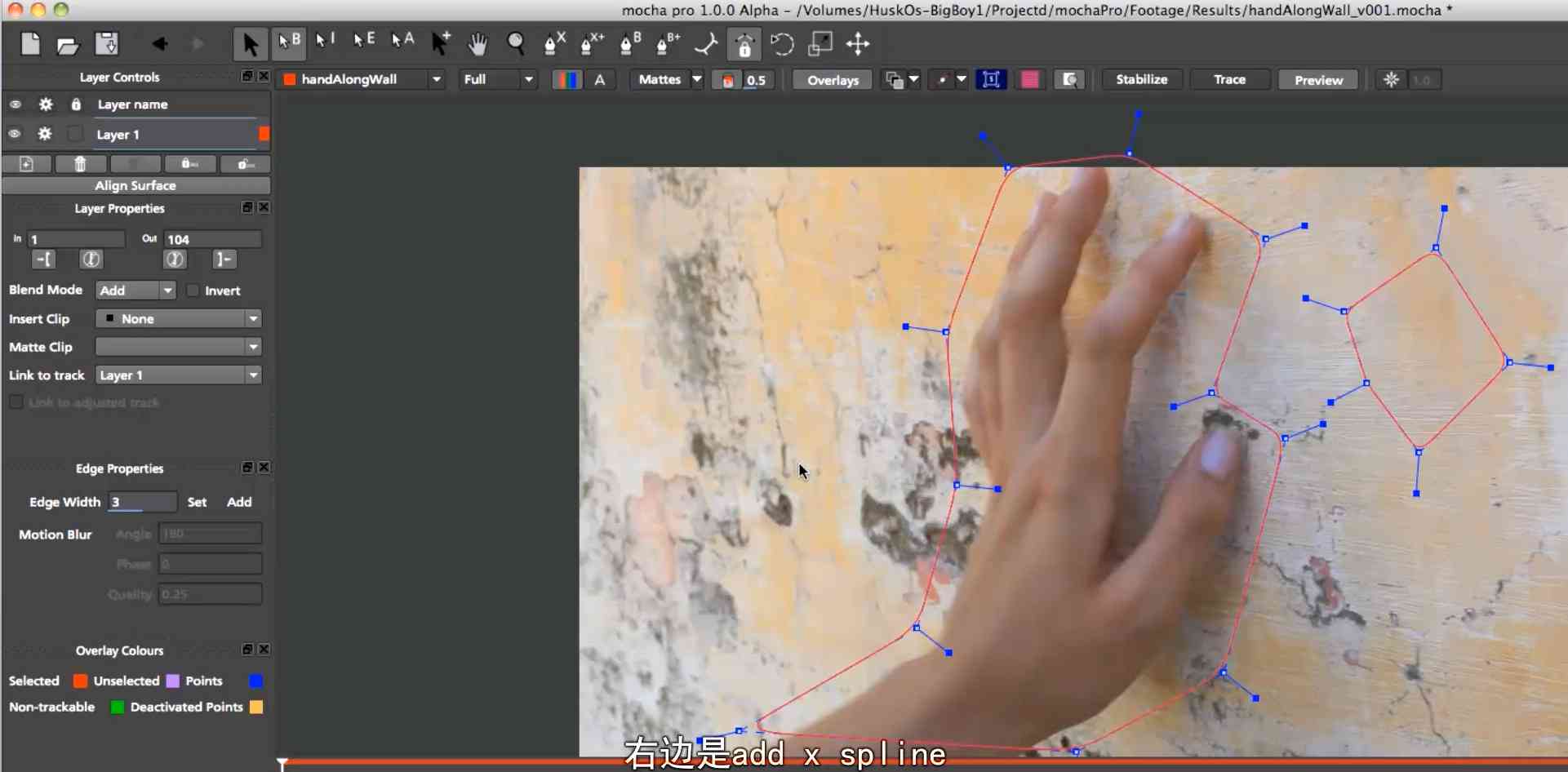Expand the Insert Clip dropdown
The image size is (1568, 772).
click(x=178, y=319)
